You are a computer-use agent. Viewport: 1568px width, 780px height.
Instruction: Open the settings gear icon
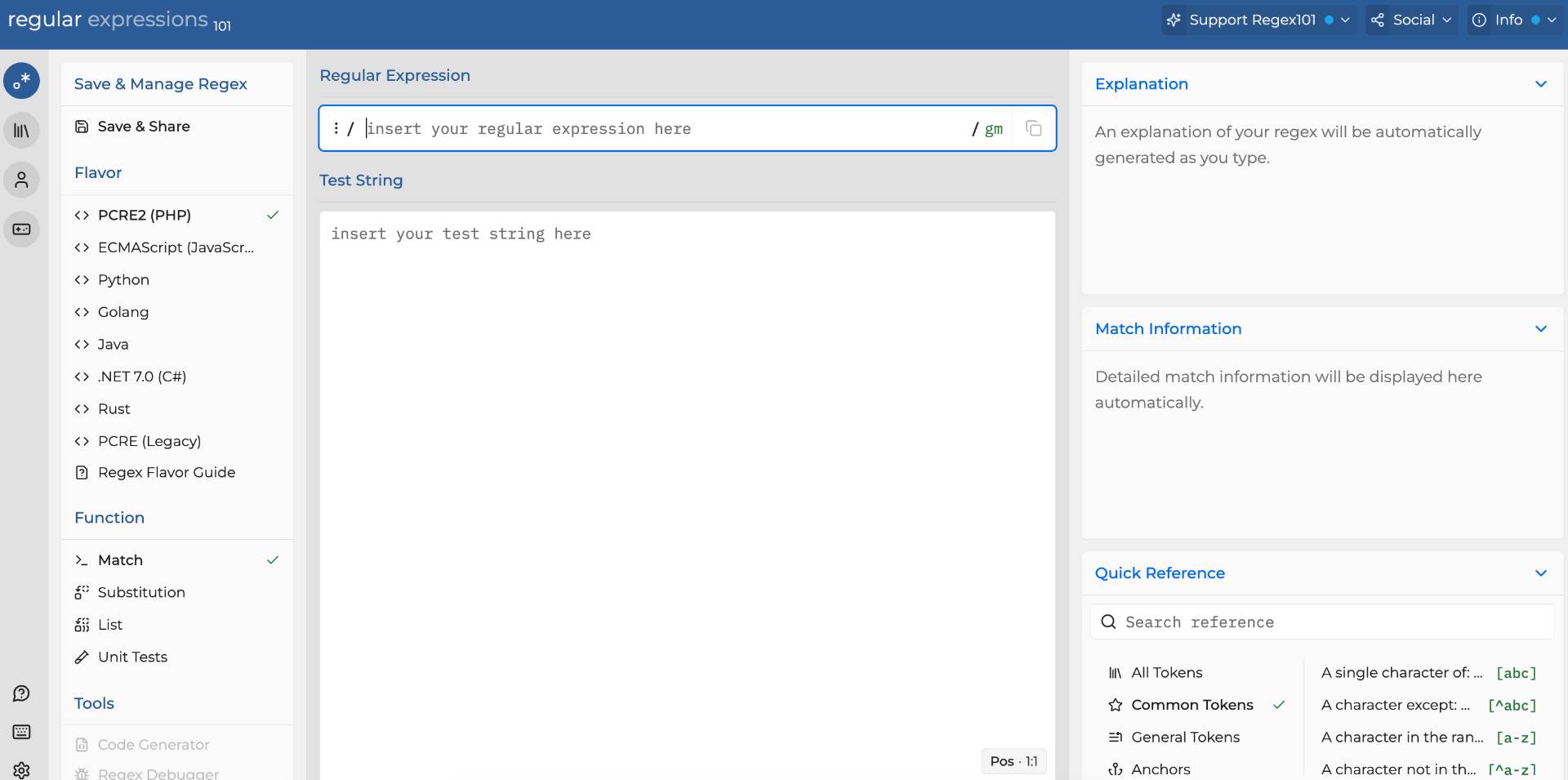(x=22, y=769)
